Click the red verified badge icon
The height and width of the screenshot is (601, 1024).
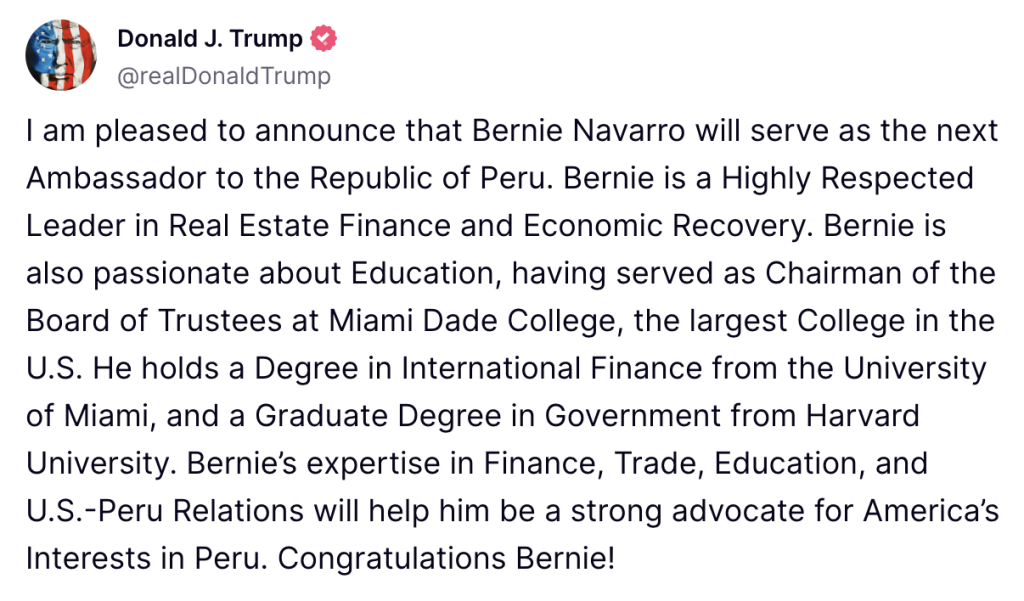323,39
